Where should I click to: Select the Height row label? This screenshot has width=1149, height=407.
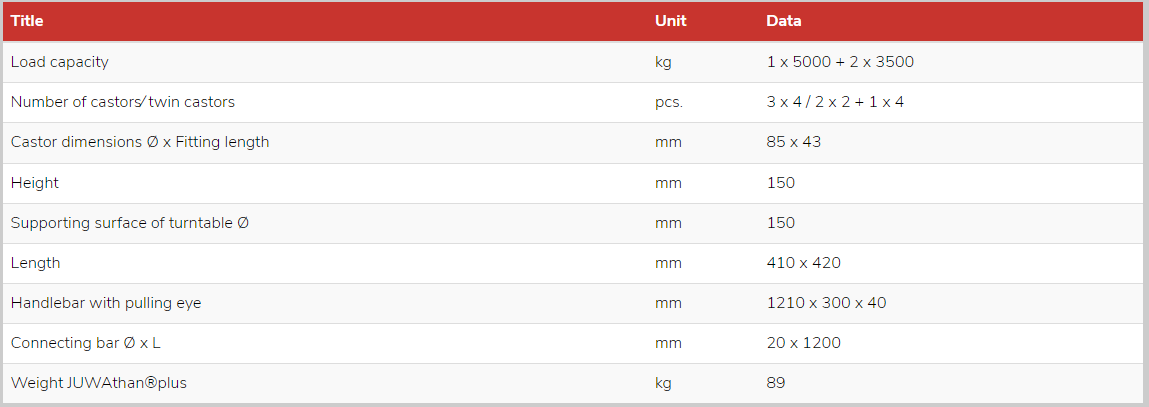[x=34, y=183]
